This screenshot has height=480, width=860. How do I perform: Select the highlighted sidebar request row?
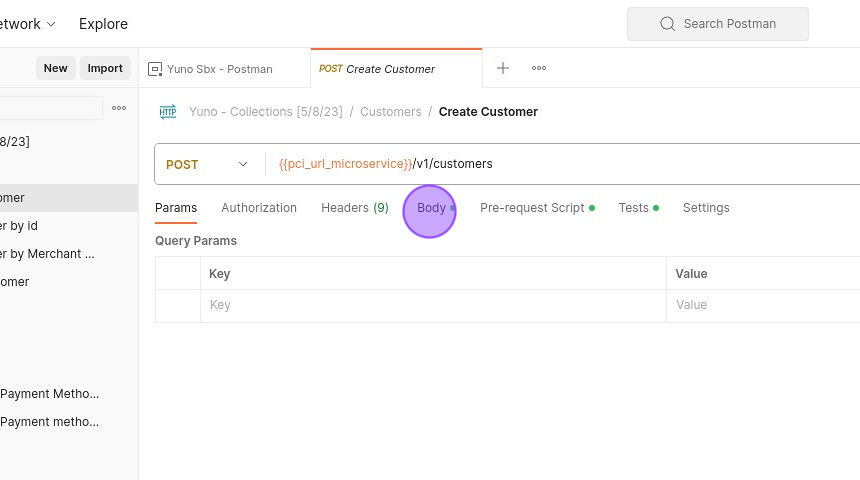[x=69, y=198]
